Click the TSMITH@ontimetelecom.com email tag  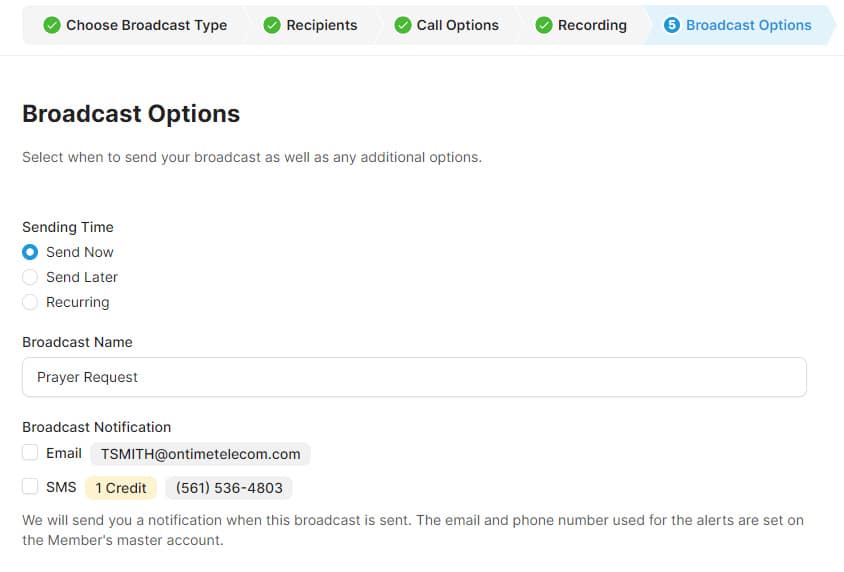pos(200,454)
